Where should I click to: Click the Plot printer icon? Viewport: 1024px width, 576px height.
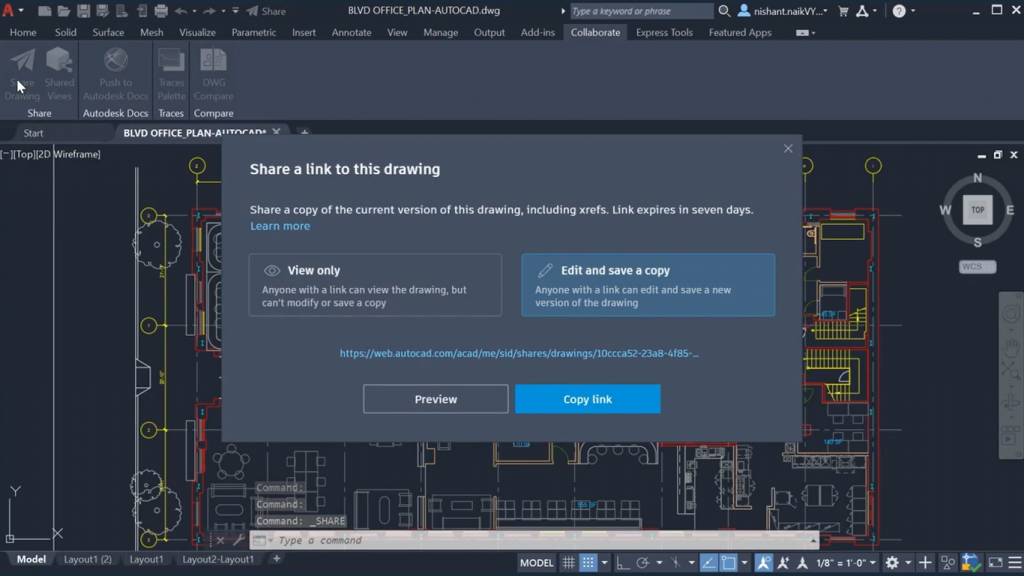click(x=161, y=11)
